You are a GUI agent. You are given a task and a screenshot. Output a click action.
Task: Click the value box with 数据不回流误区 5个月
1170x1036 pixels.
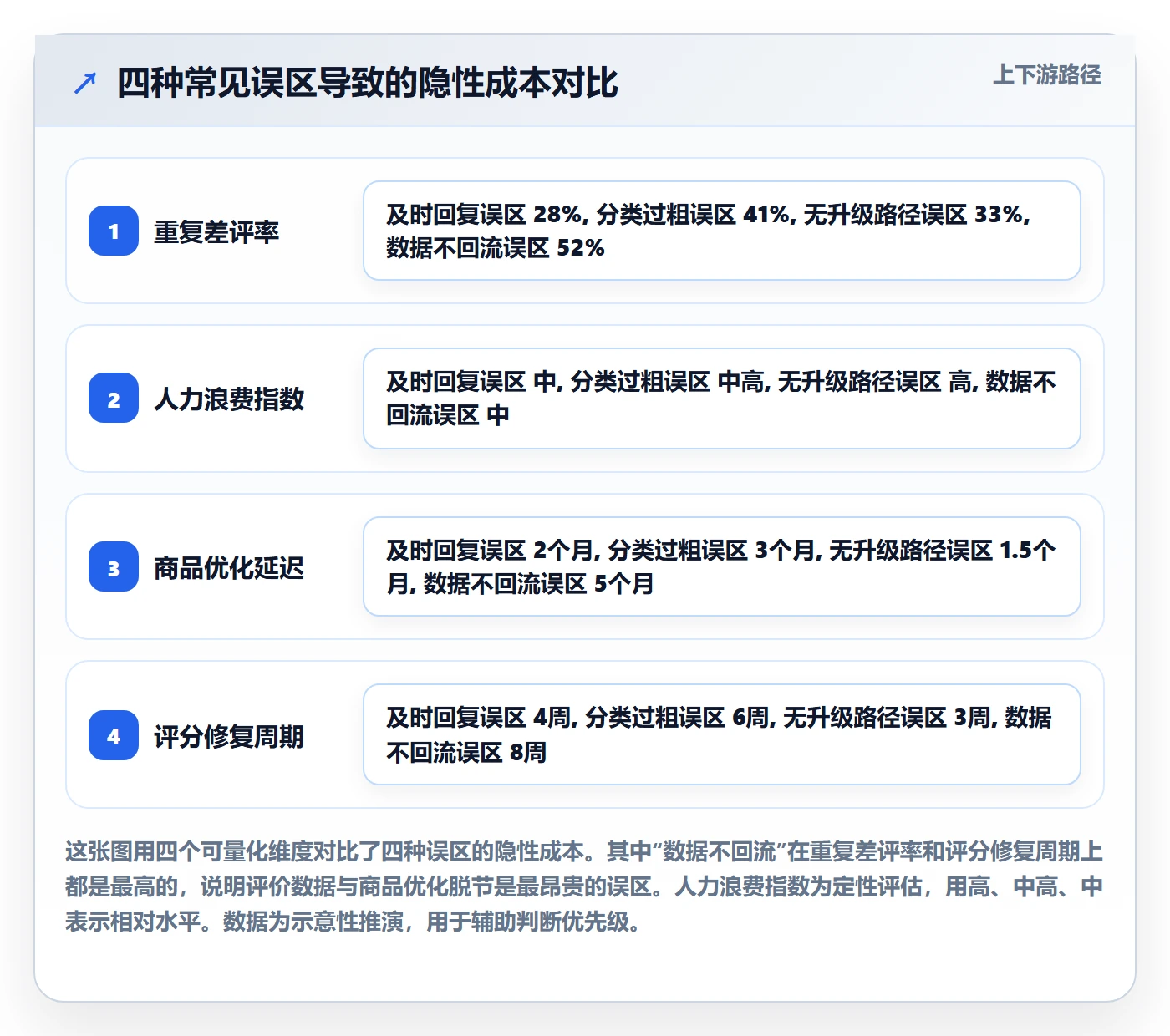pos(722,566)
